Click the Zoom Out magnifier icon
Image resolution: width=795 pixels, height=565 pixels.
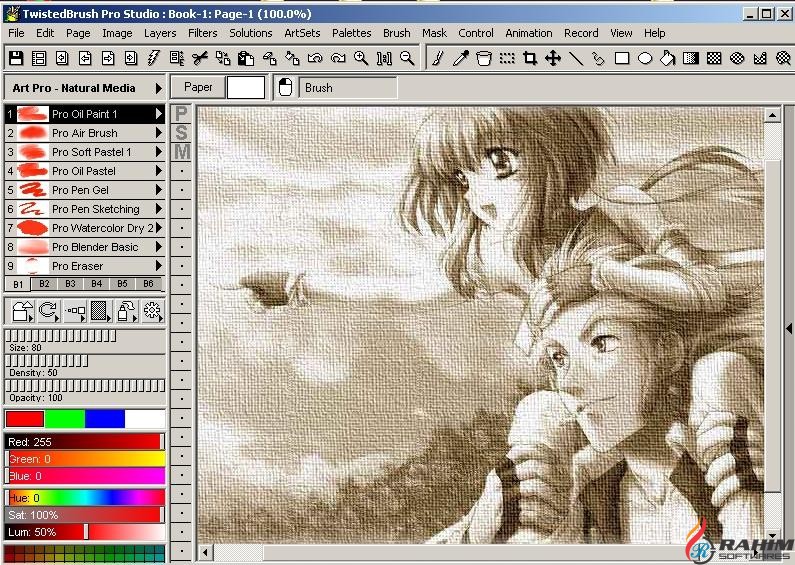coord(407,58)
